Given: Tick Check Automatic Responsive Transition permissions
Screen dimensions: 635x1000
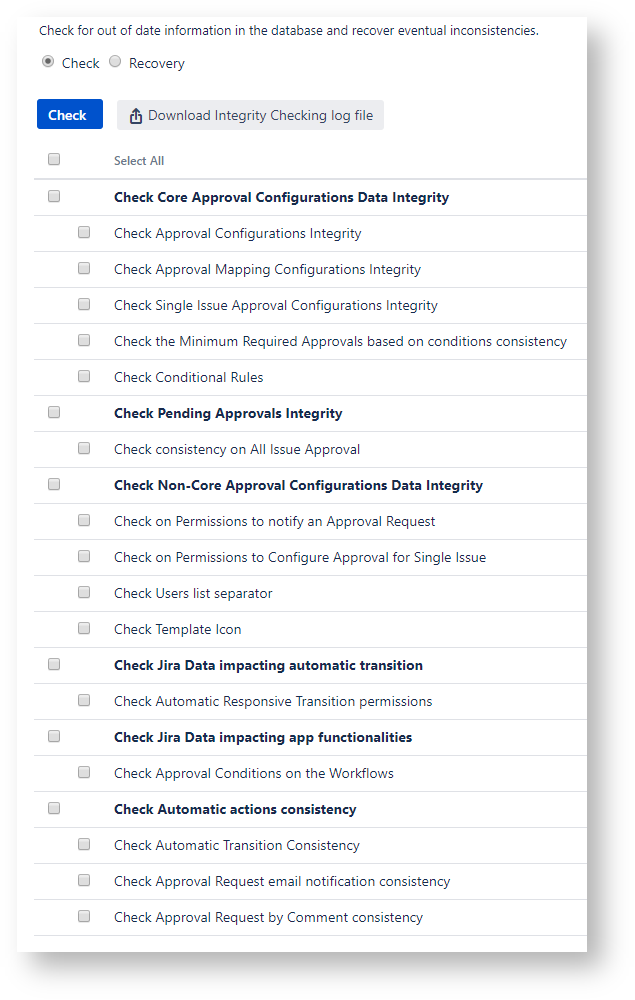Looking at the screenshot, I should (84, 700).
